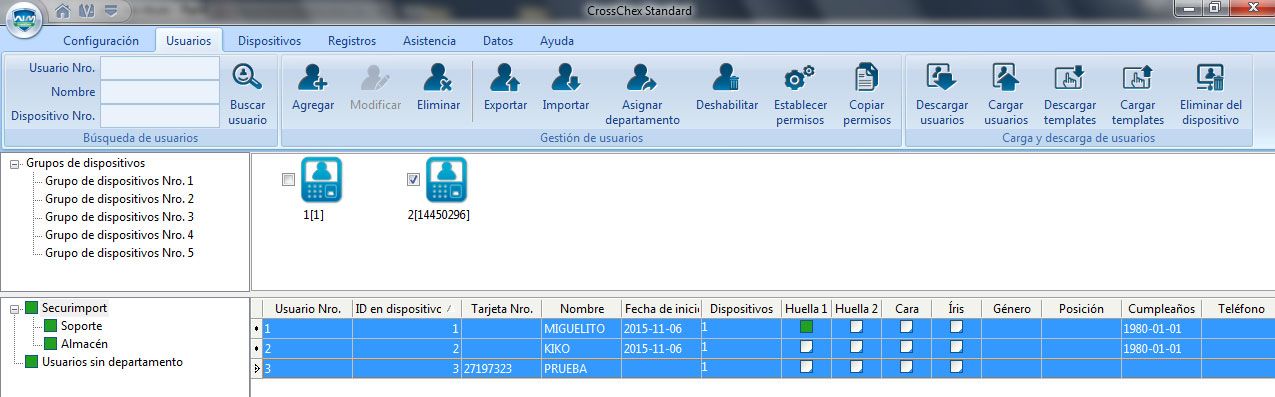Click the MIGUELITO name cell
The width and height of the screenshot is (1275, 397).
[x=581, y=328]
